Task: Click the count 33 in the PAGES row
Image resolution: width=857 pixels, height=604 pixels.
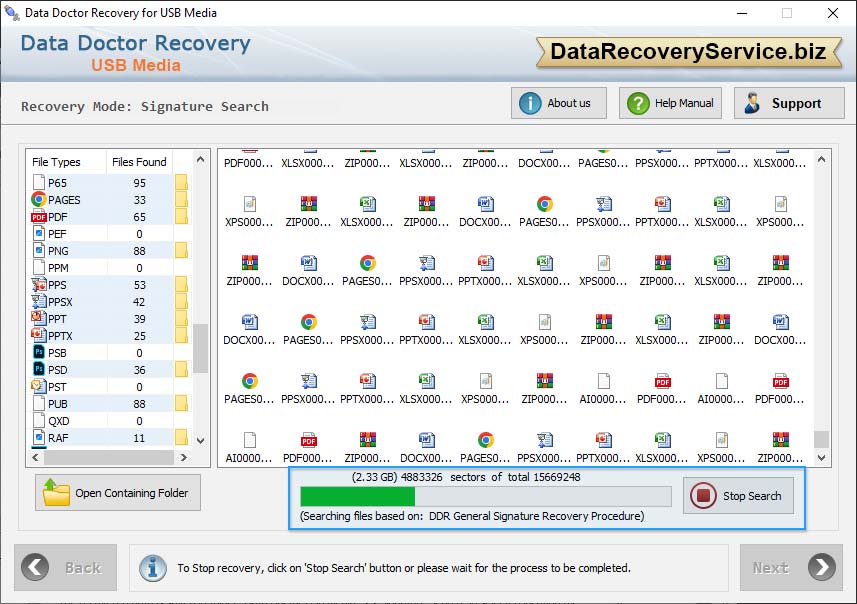Action: coord(139,200)
